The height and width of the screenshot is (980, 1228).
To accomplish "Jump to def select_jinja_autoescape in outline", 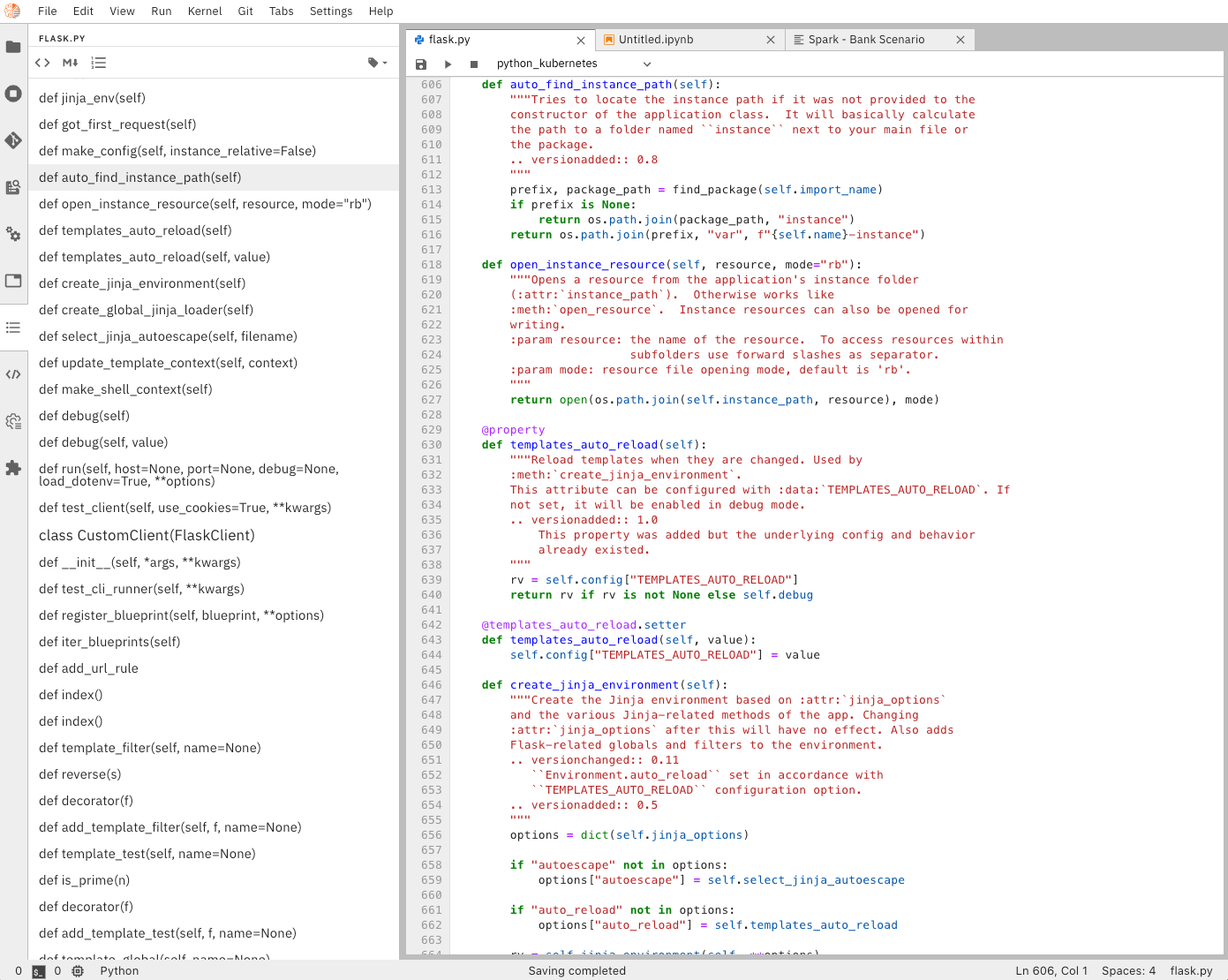I will coord(213,336).
